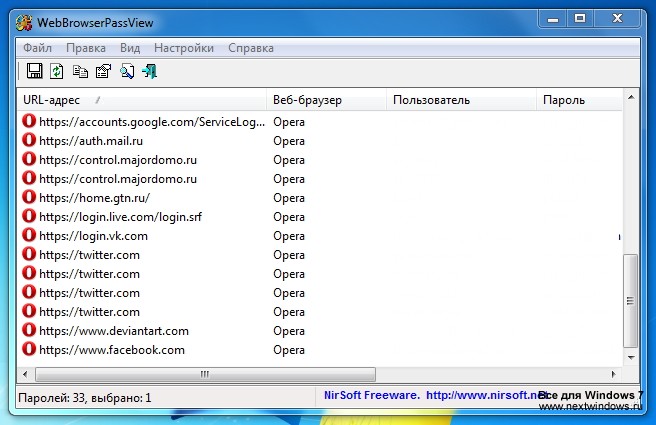Click the Save selected items floppy icon
The image size is (656, 425).
[34, 71]
